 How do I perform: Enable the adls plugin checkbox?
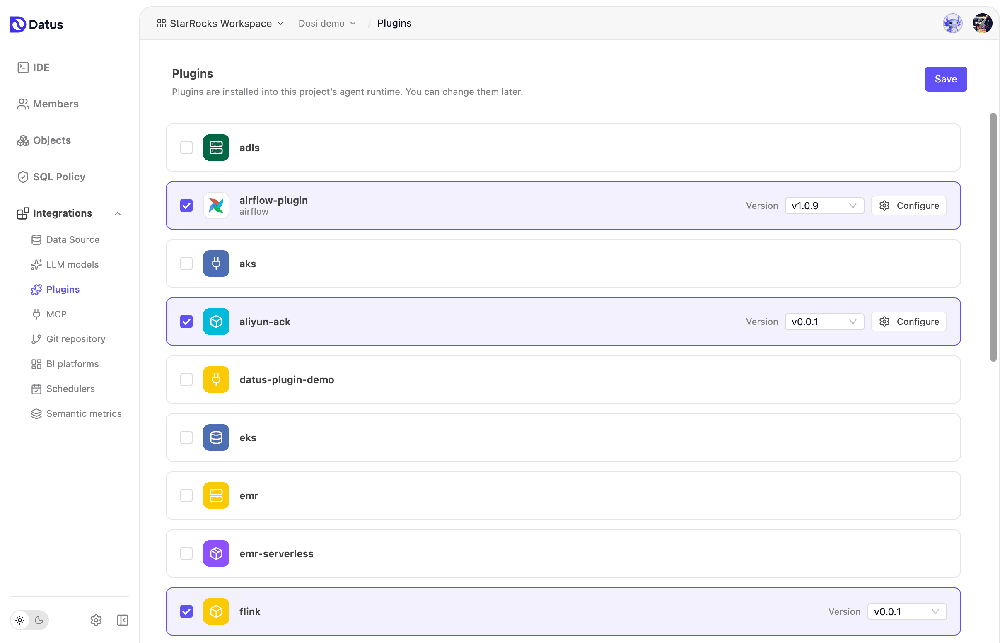[x=186, y=148]
